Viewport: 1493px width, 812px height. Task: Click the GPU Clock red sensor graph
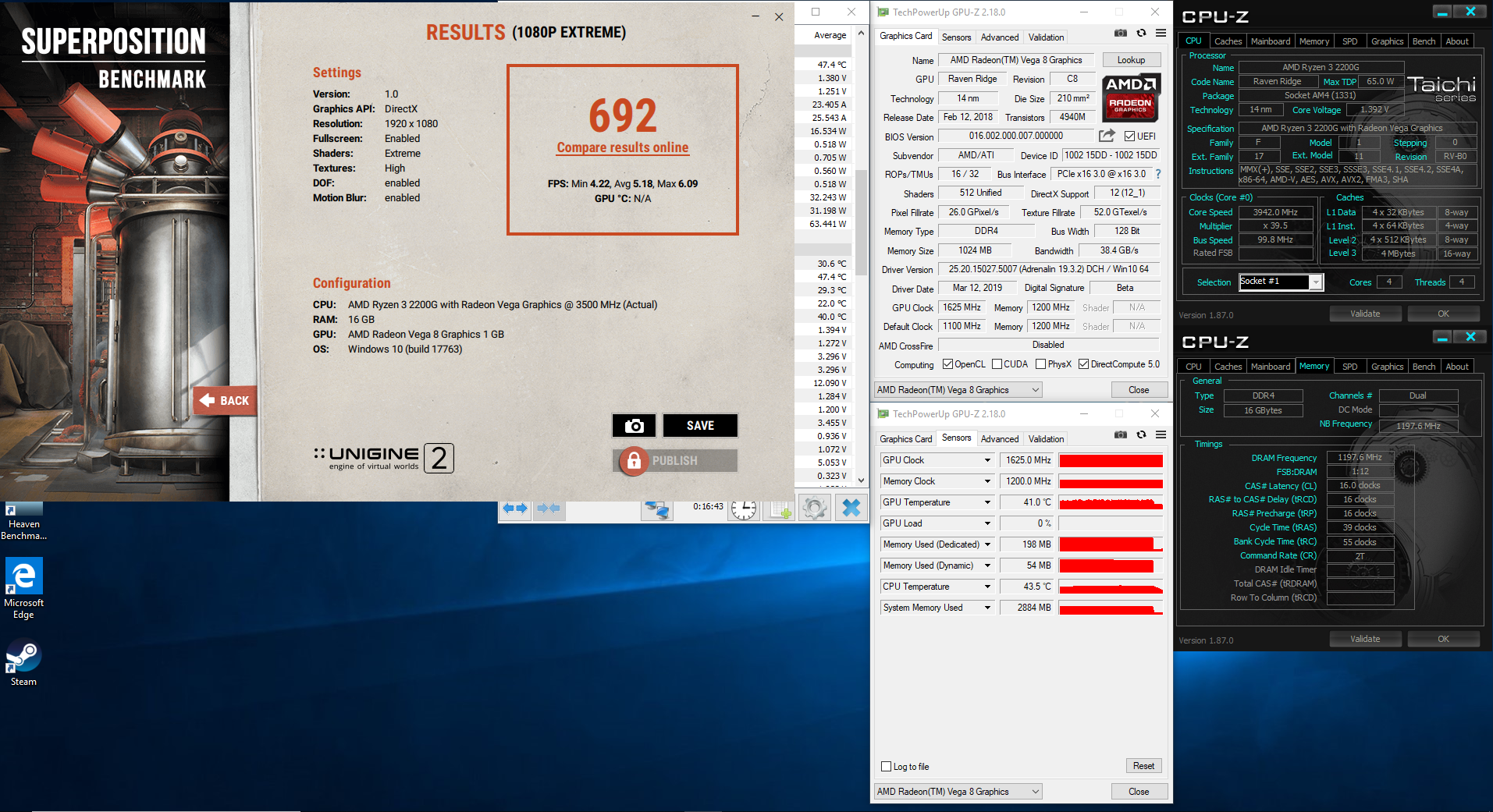pyautogui.click(x=1111, y=460)
